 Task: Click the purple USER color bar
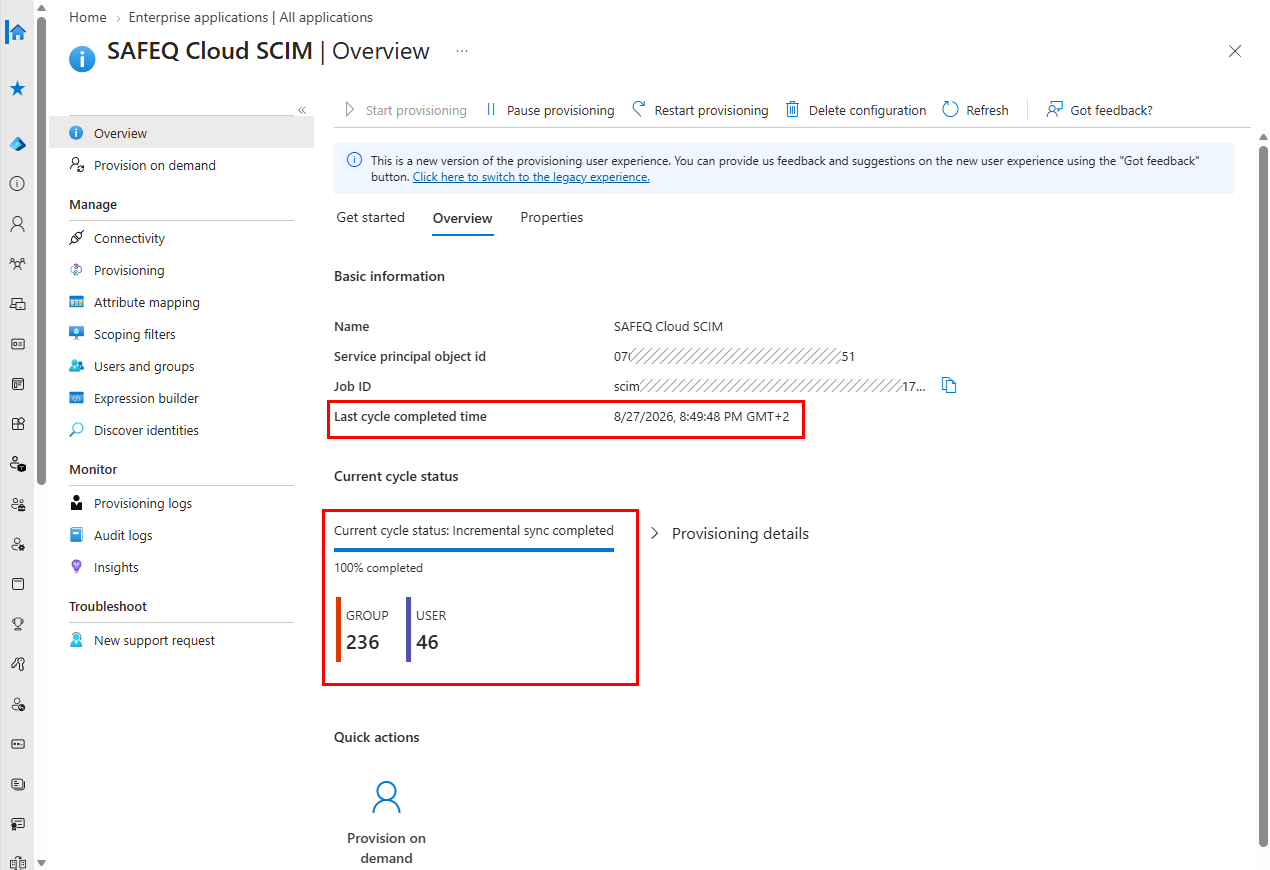click(x=408, y=629)
